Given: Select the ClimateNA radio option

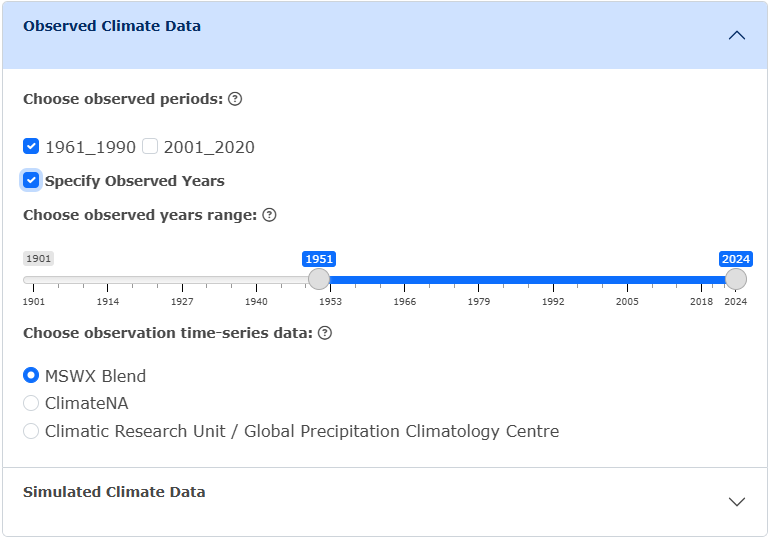Looking at the screenshot, I should pyautogui.click(x=31, y=403).
